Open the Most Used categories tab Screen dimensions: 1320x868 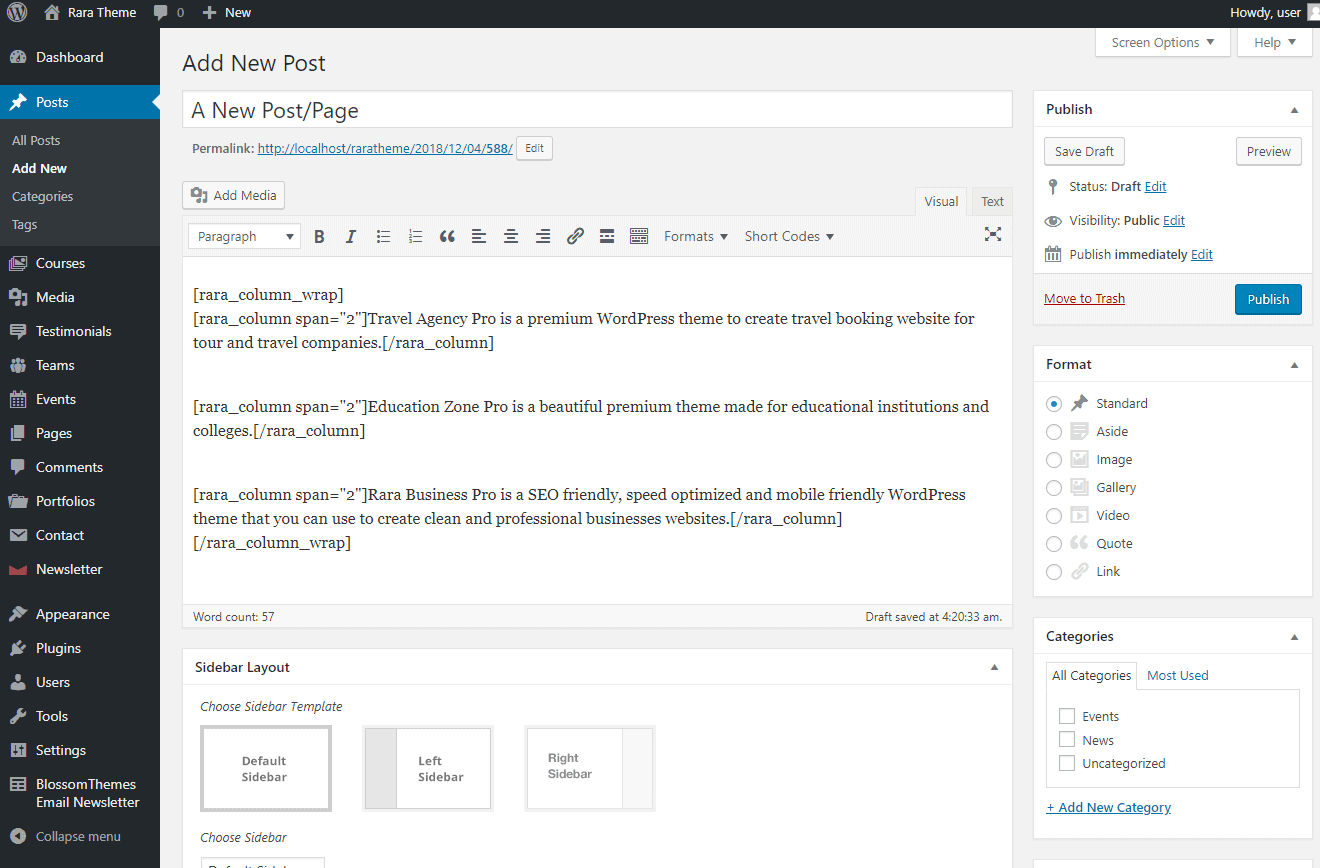point(1177,676)
